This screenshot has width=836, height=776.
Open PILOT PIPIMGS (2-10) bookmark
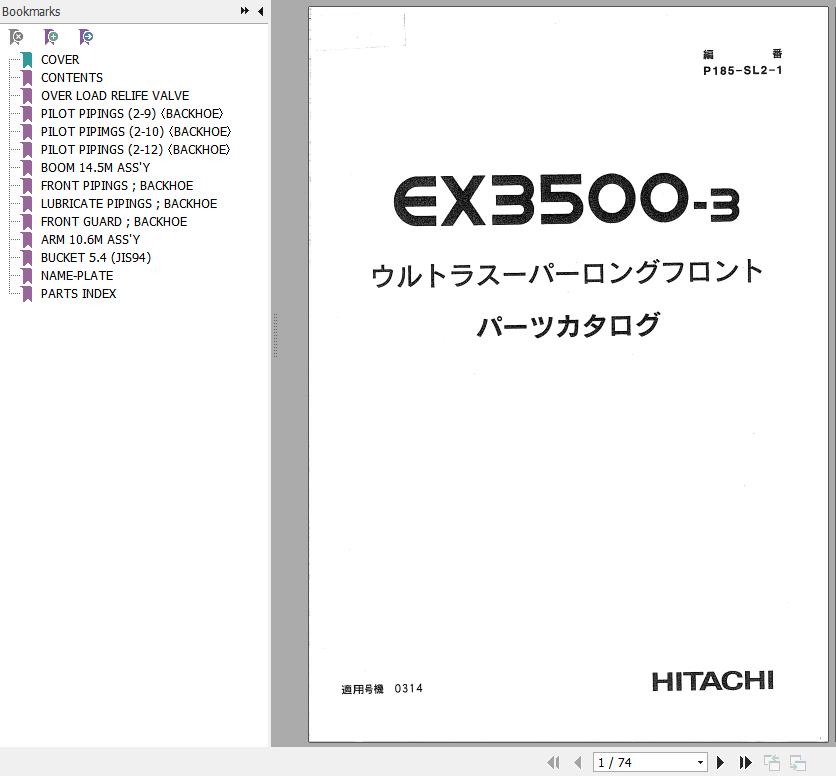(x=136, y=132)
